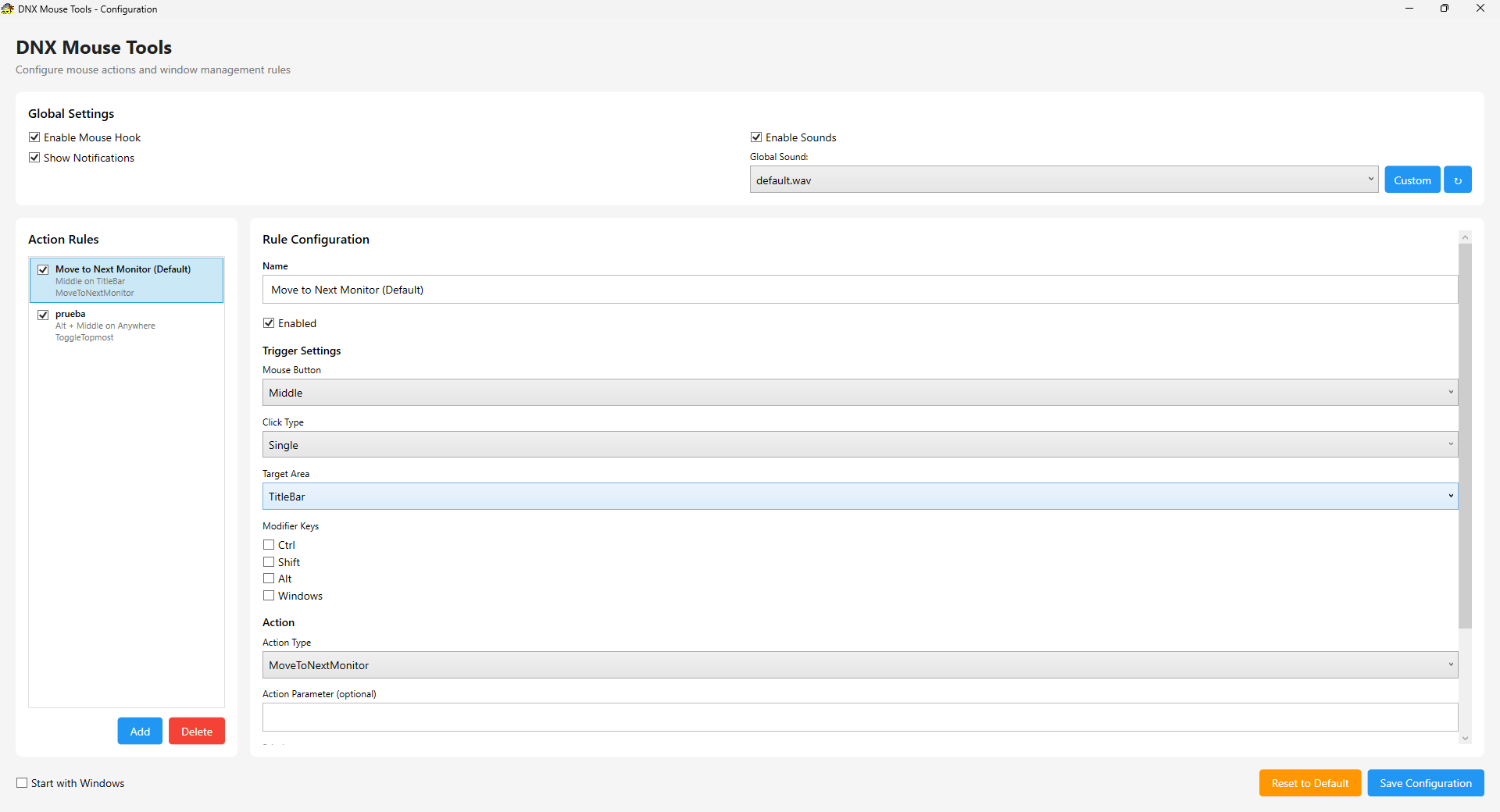Viewport: 1500px width, 812px height.
Task: Click the refresh sounds icon button
Action: coord(1457,180)
